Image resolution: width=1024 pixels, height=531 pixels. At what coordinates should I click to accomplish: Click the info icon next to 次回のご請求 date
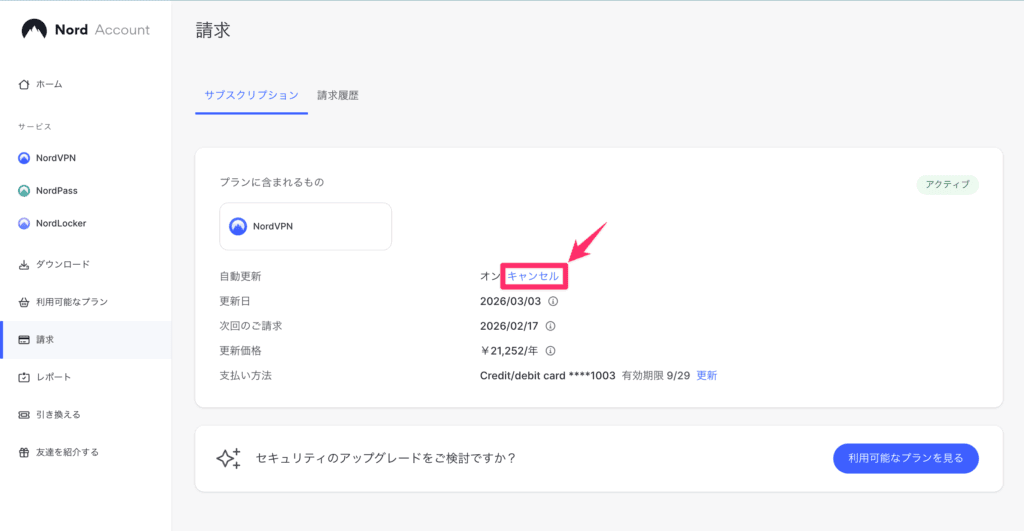[x=551, y=326]
